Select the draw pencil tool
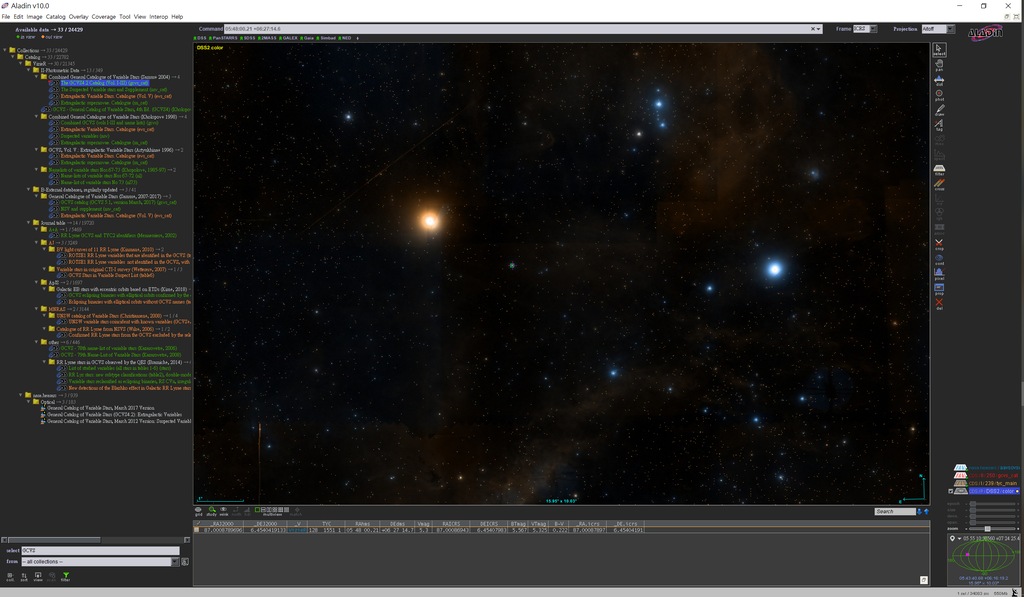Viewport: 1024px width, 597px height. tap(939, 110)
